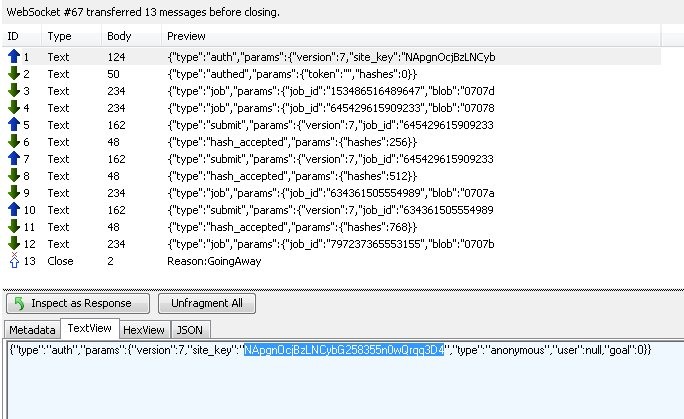Click the Inspect as Response button

pos(78,303)
